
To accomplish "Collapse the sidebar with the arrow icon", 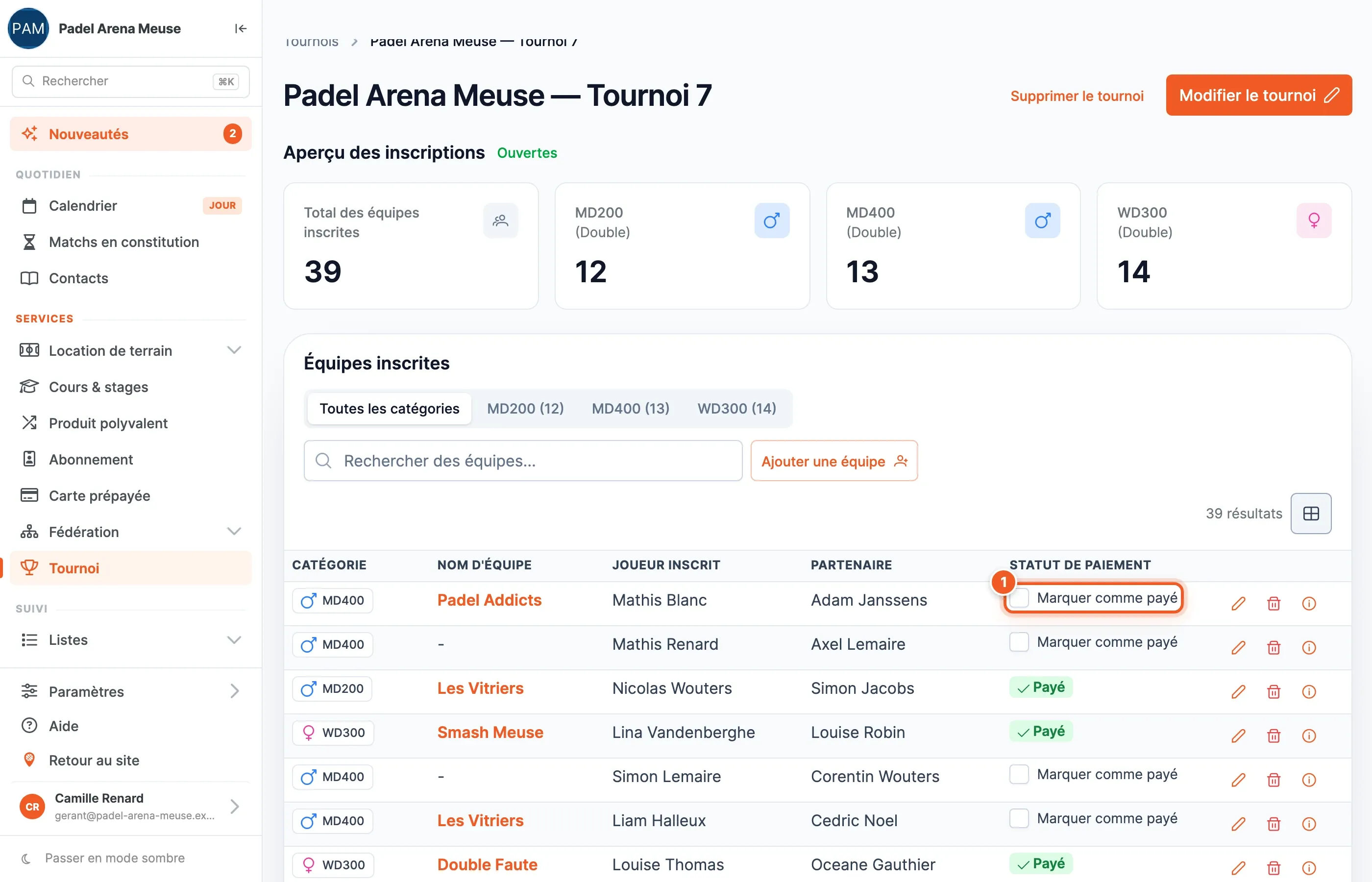I will [x=241, y=28].
